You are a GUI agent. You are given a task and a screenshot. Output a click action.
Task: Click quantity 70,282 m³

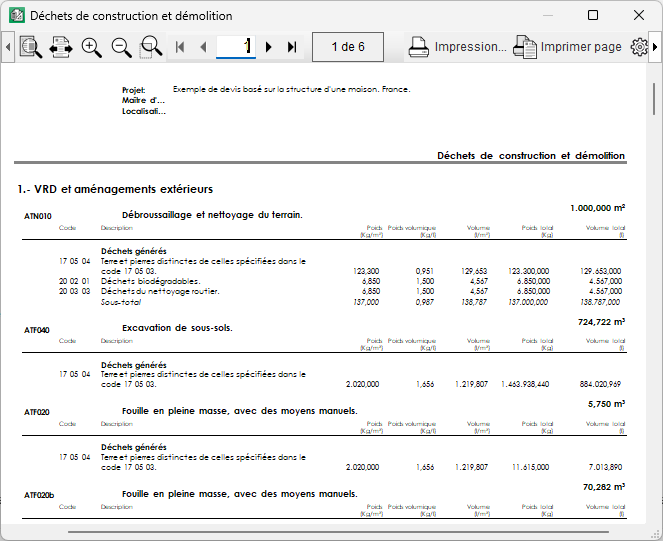tap(604, 487)
